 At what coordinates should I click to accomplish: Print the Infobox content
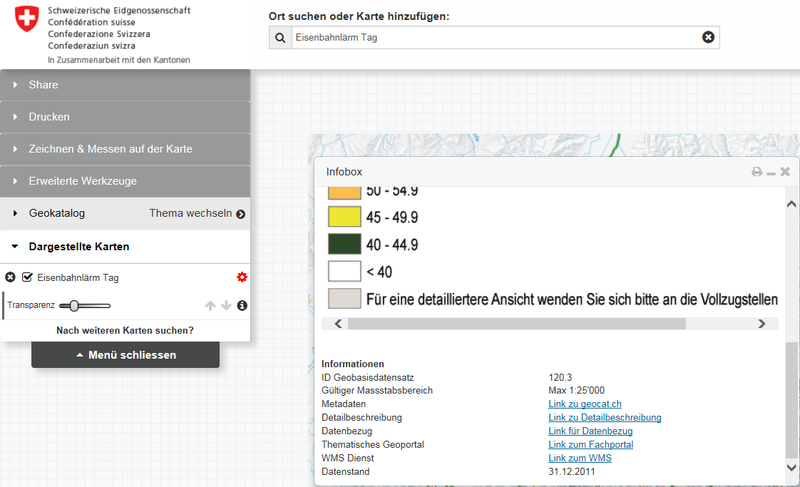tap(757, 172)
